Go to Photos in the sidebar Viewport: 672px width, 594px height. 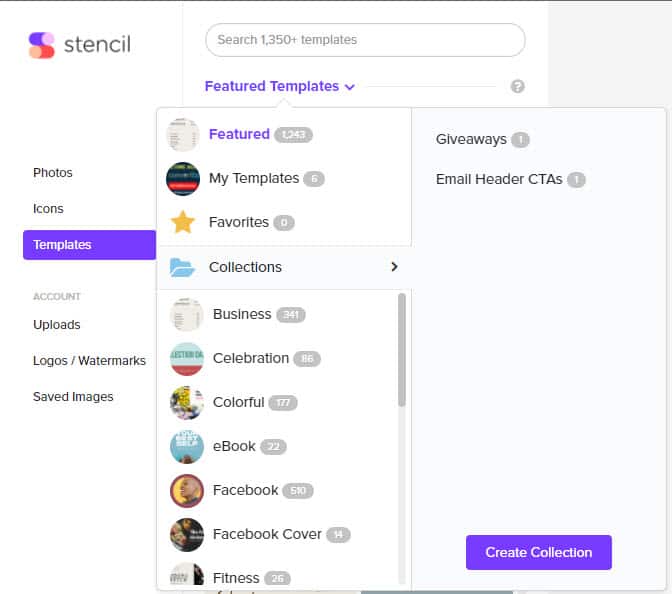pyautogui.click(x=53, y=173)
